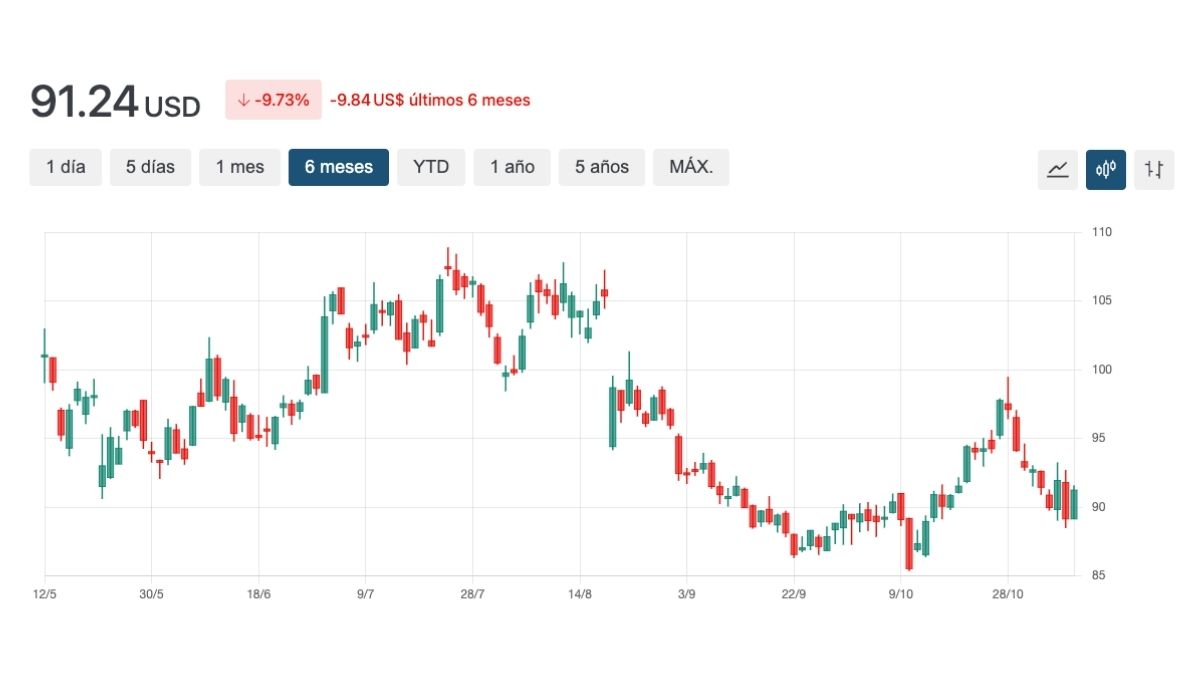Click the 110 price axis label

[x=1102, y=232]
